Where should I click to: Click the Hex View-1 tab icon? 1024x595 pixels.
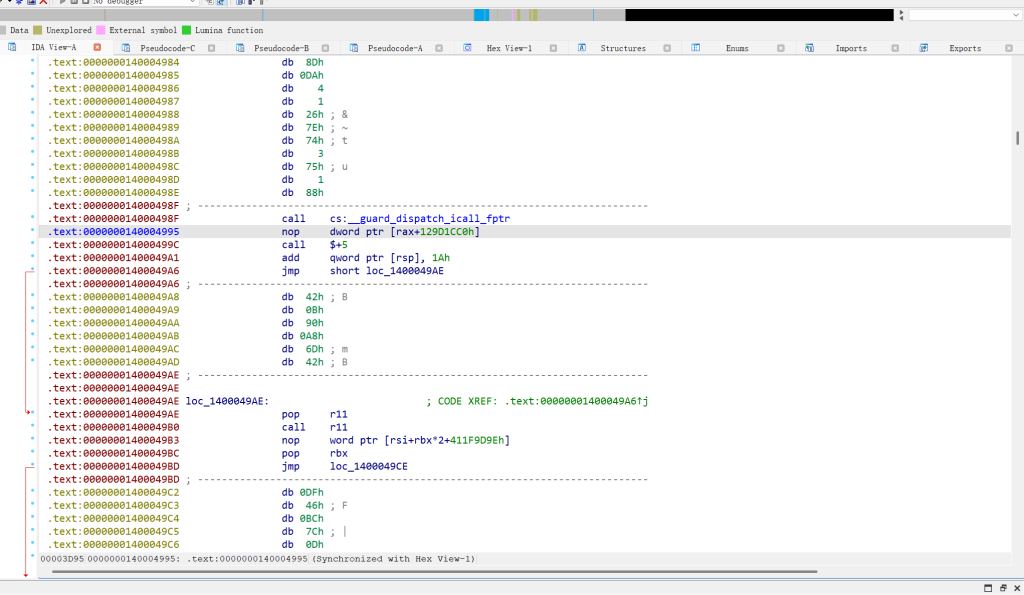(x=468, y=48)
